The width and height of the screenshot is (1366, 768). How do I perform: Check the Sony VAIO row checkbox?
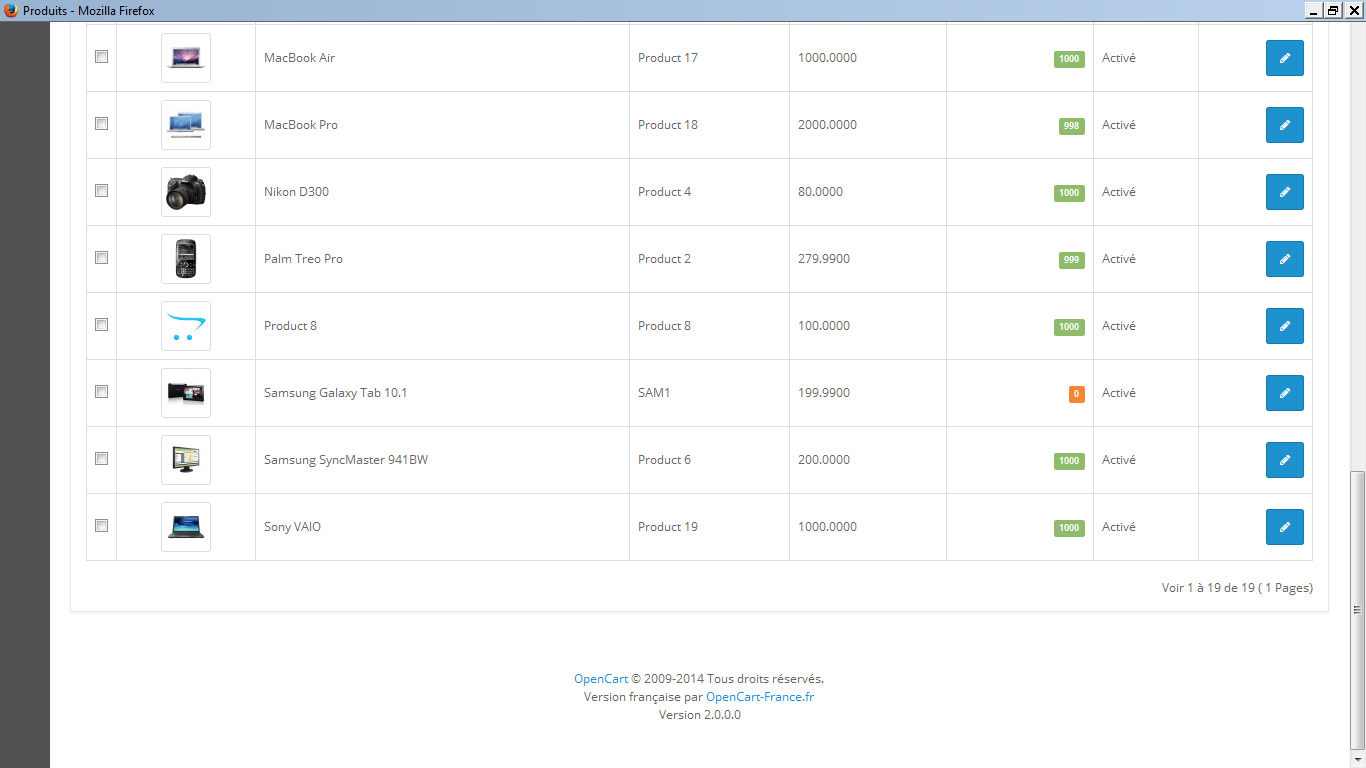(101, 525)
